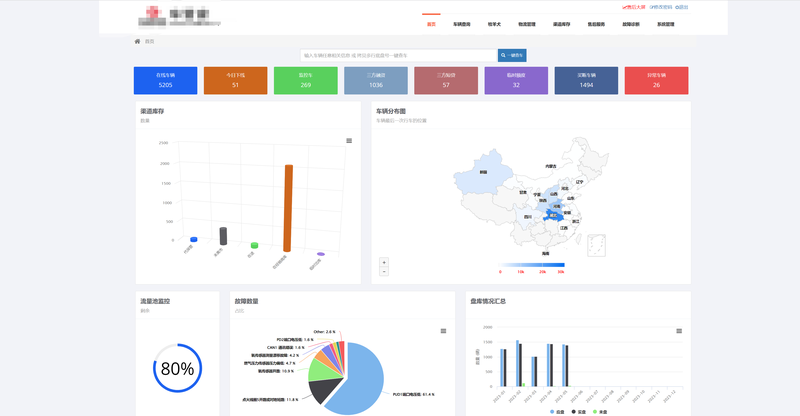The height and width of the screenshot is (416, 800).
Task: Toggle the black 实盘 legend series
Action: click(x=579, y=411)
